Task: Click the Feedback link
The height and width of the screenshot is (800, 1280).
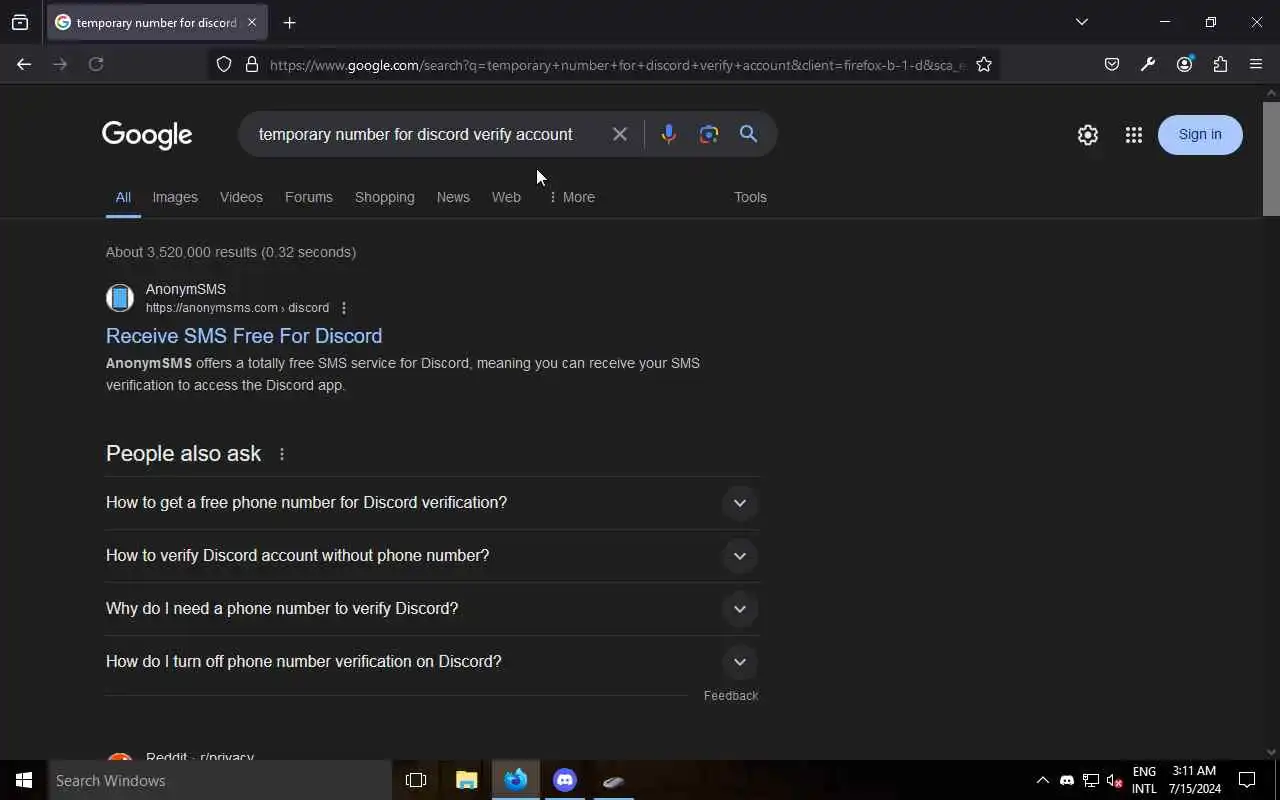Action: tap(731, 695)
